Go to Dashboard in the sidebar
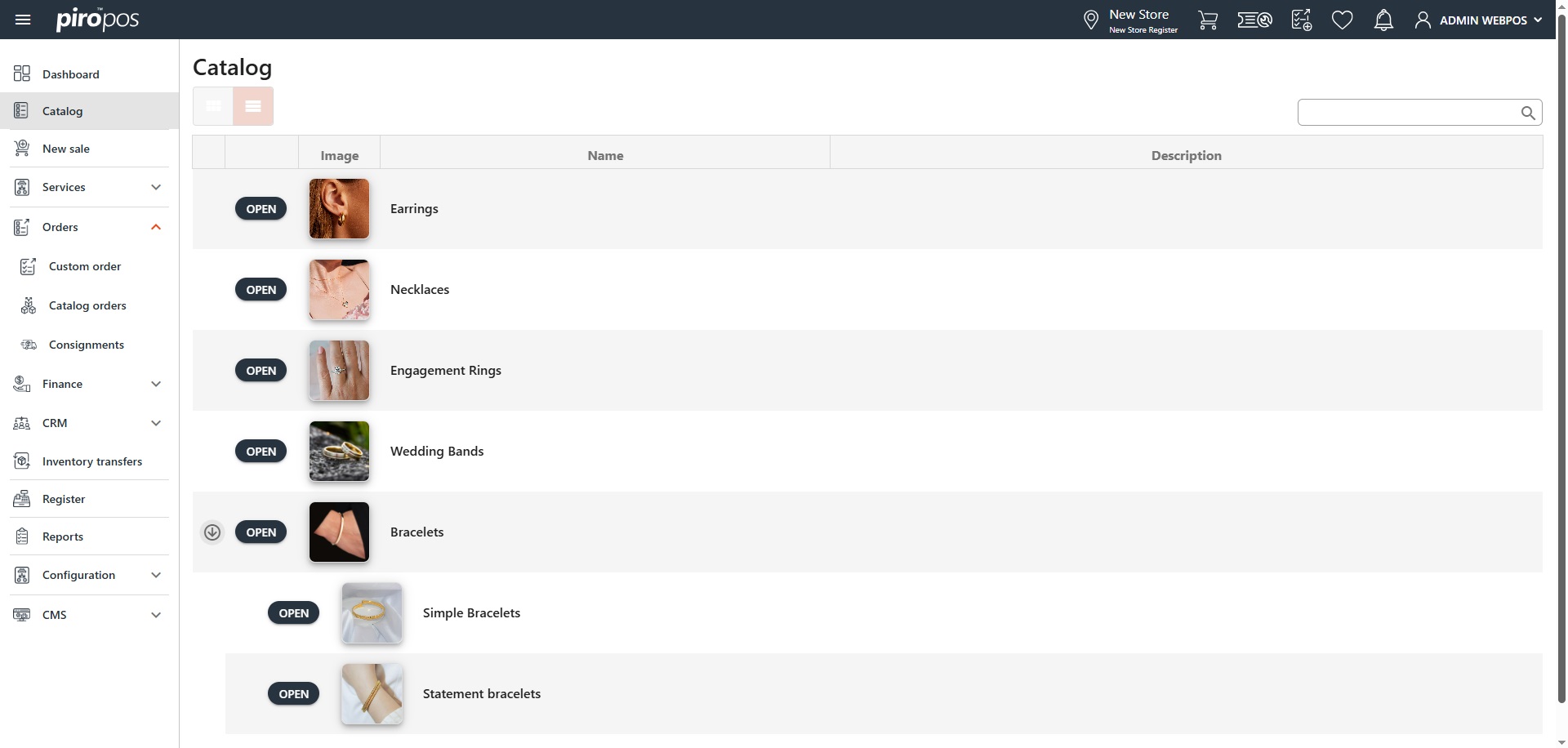The height and width of the screenshot is (748, 1568). tap(70, 74)
